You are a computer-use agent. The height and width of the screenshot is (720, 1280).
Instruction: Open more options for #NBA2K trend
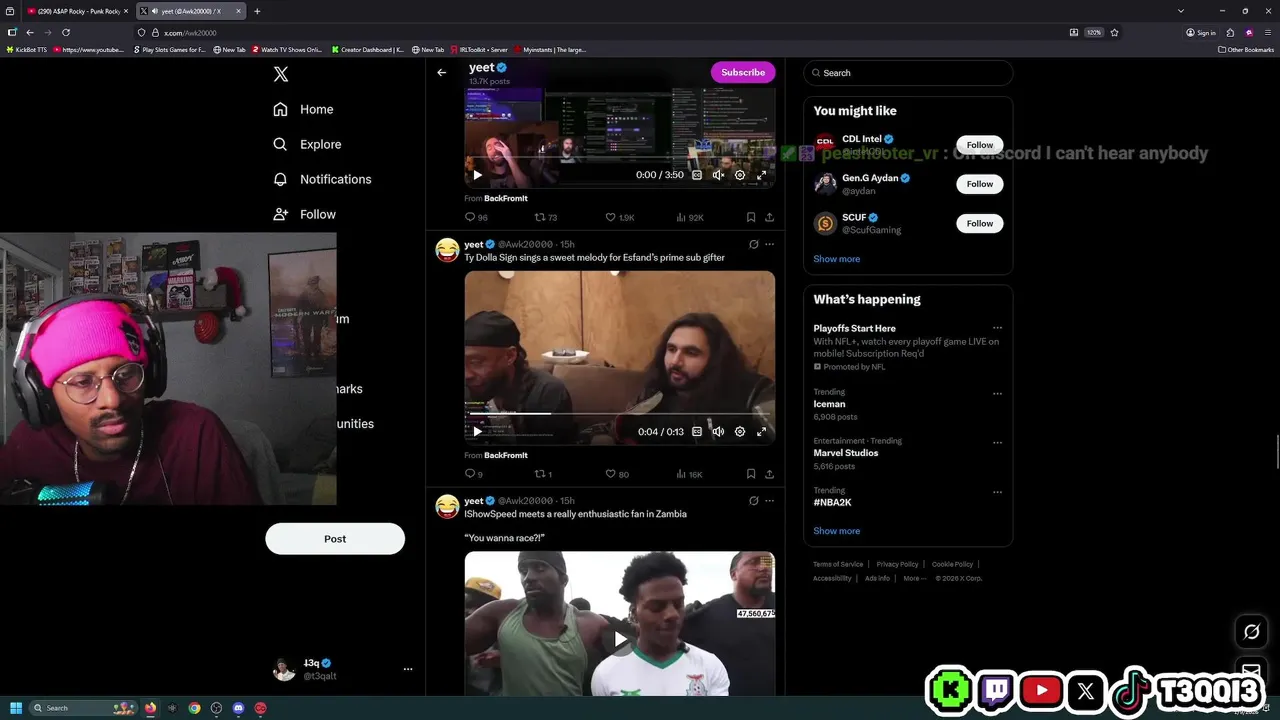997,492
